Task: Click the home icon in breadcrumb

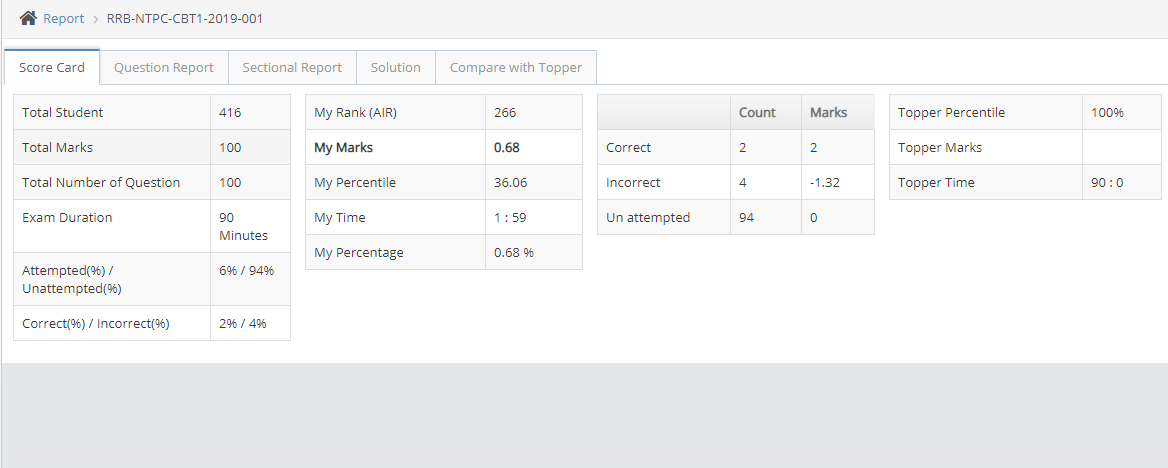Action: click(x=28, y=18)
